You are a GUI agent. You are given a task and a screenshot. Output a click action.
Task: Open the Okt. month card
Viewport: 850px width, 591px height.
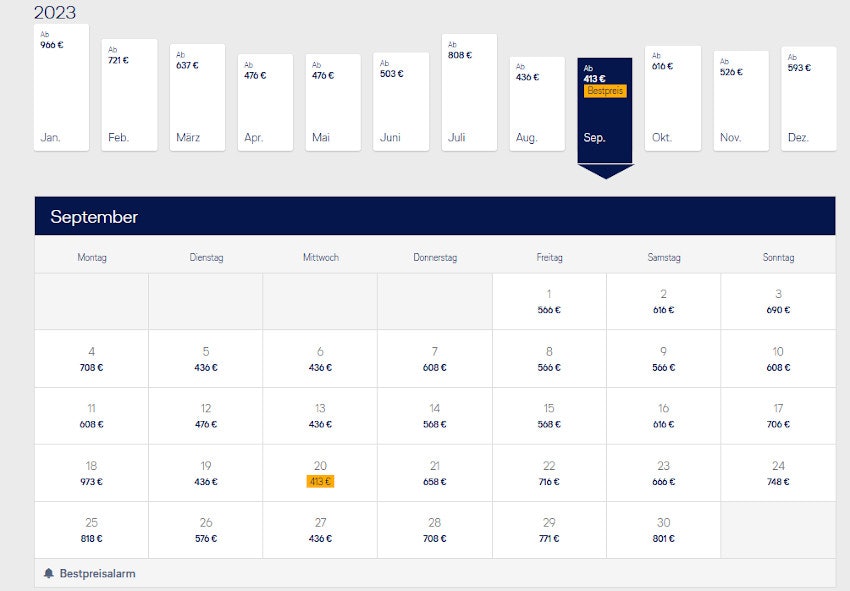(672, 98)
